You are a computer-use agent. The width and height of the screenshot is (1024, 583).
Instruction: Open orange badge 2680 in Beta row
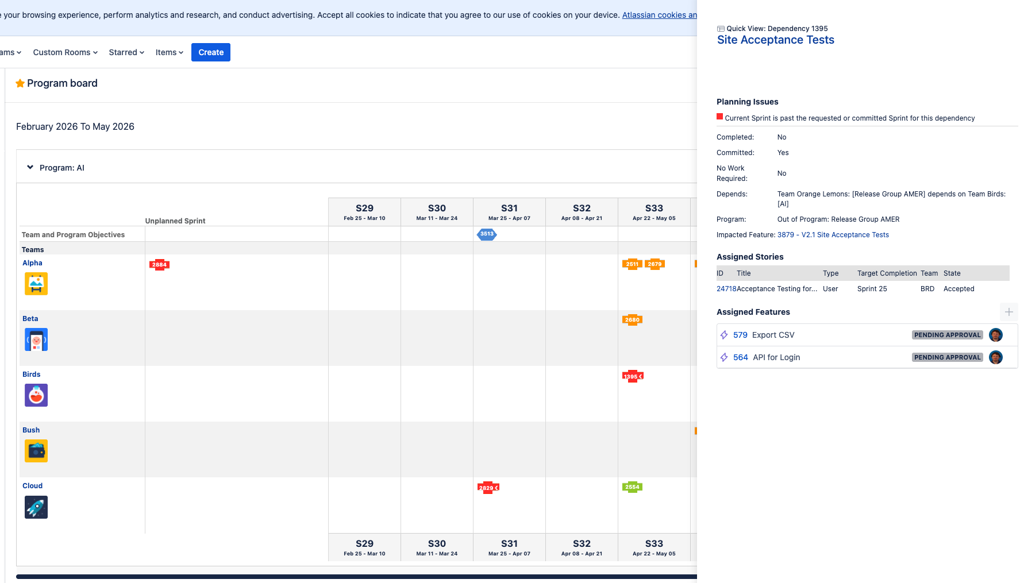pos(632,320)
